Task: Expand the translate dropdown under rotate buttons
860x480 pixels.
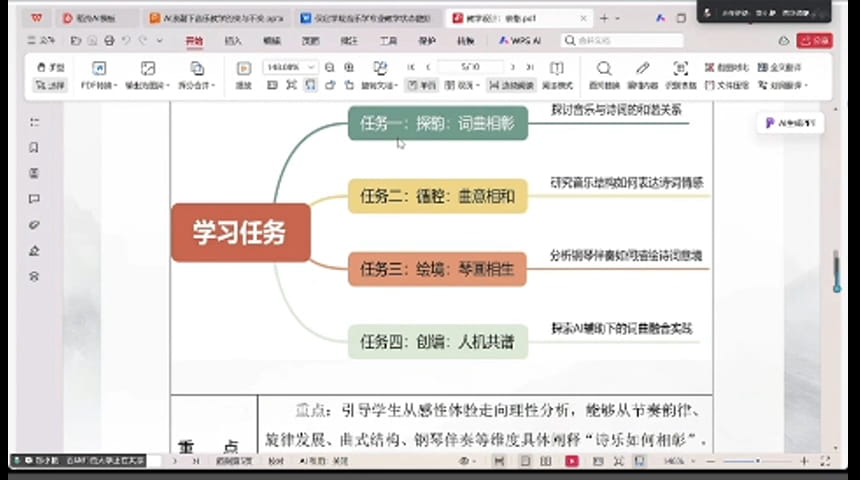Action: pos(396,86)
